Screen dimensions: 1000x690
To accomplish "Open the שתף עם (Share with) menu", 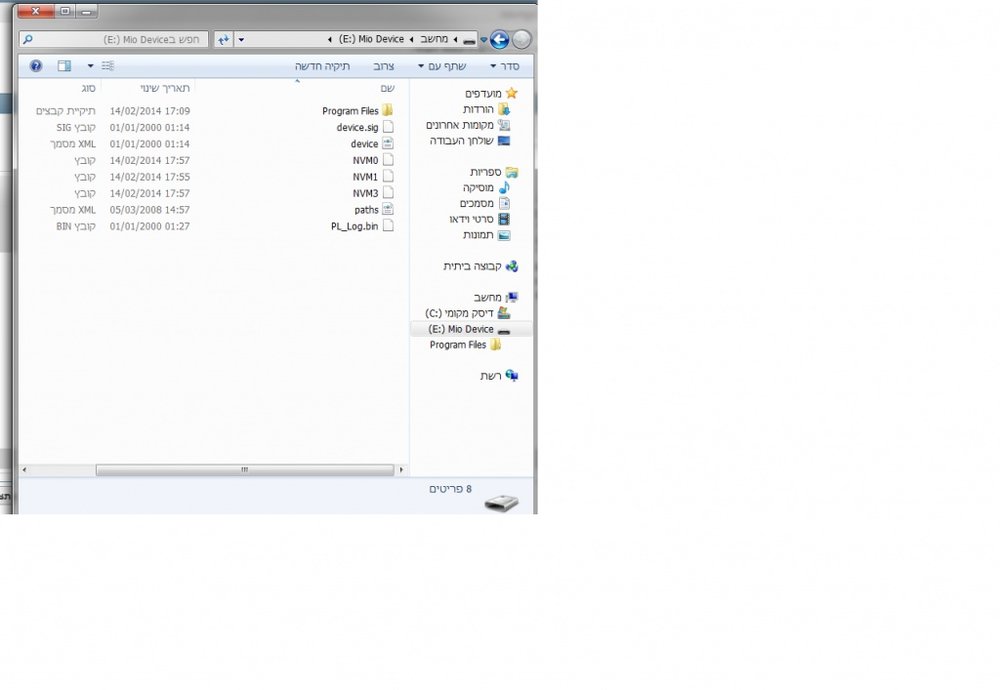I will click(442, 66).
